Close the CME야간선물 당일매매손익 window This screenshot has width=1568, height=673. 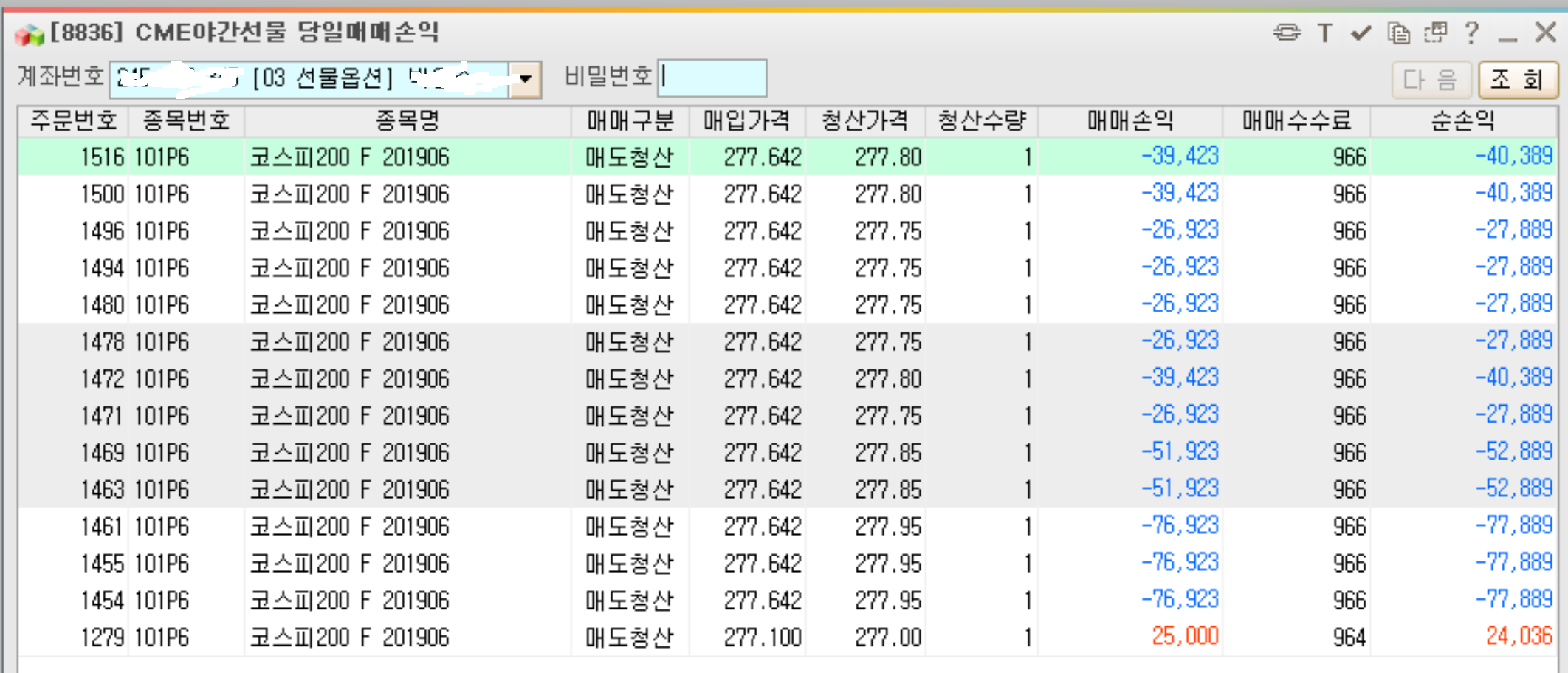(1545, 33)
